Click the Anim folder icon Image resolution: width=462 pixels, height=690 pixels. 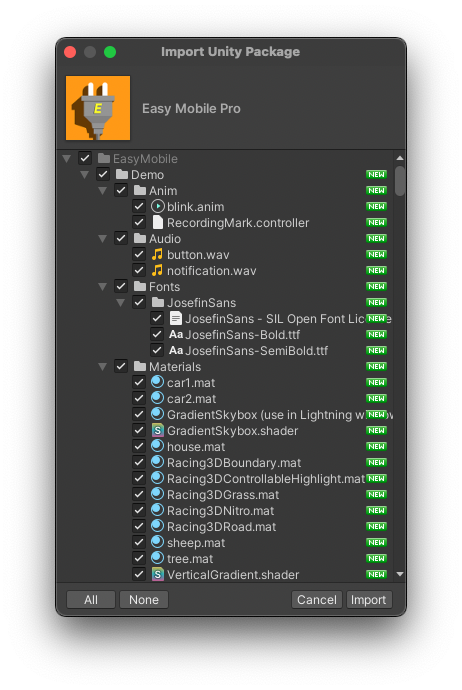(140, 190)
